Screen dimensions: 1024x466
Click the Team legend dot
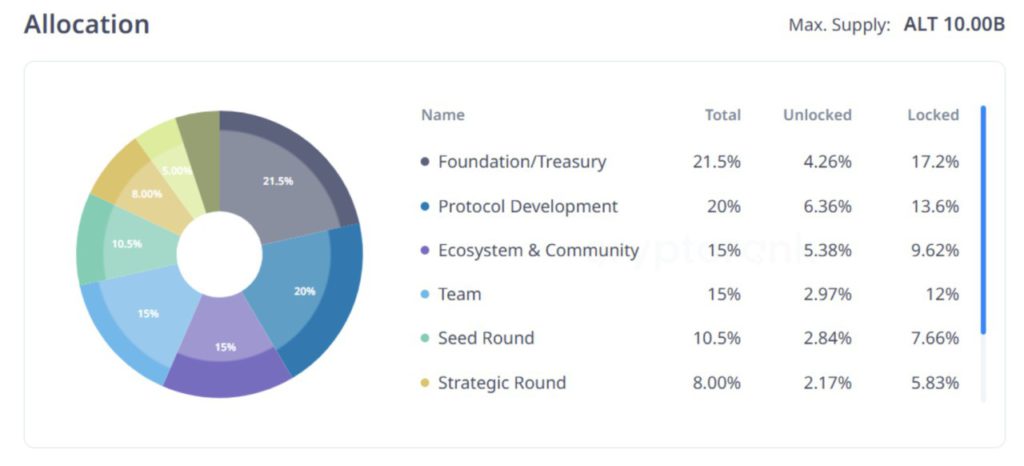pos(426,295)
